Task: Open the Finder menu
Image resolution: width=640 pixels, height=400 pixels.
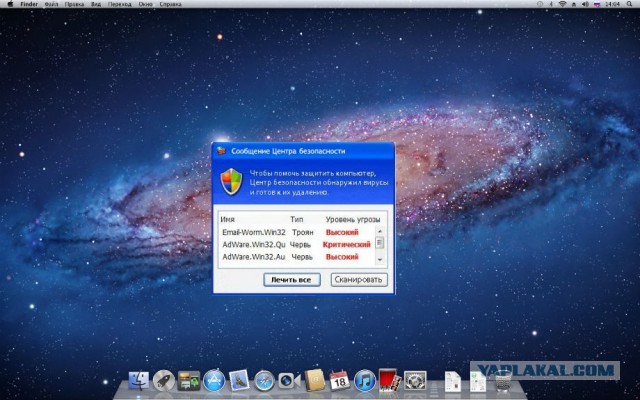Action: click(x=29, y=4)
